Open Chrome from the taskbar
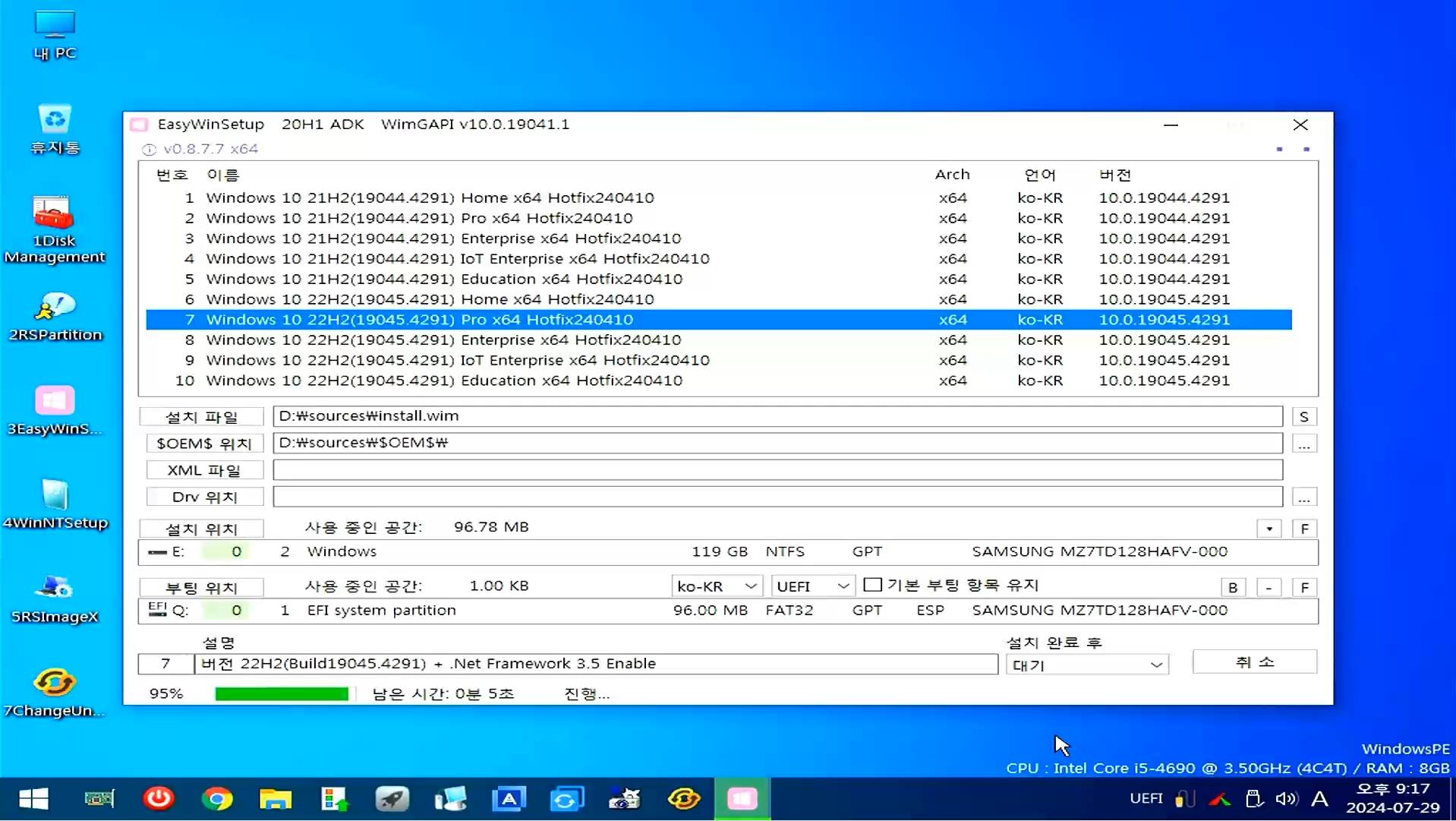This screenshot has width=1456, height=821. 217,799
